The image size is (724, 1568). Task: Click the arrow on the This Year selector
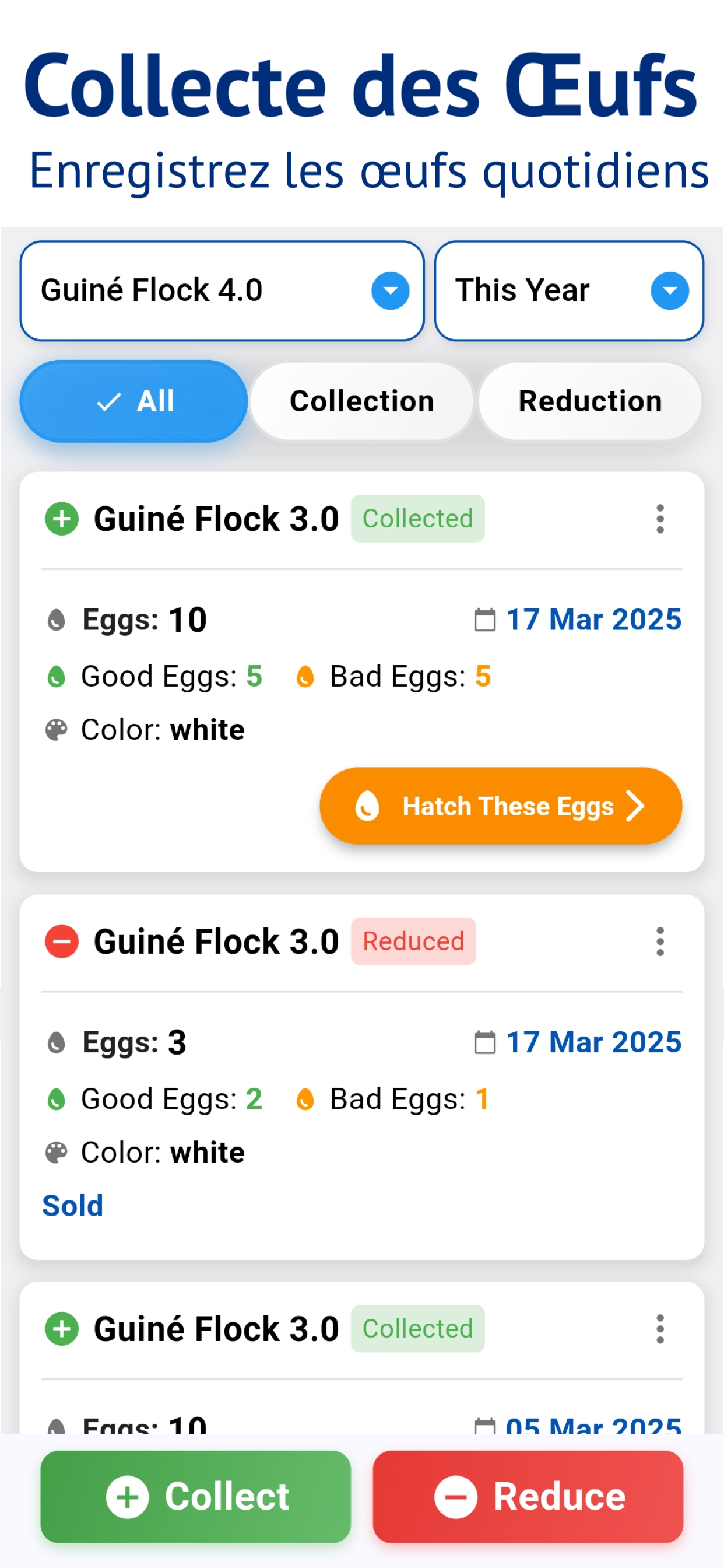point(670,290)
